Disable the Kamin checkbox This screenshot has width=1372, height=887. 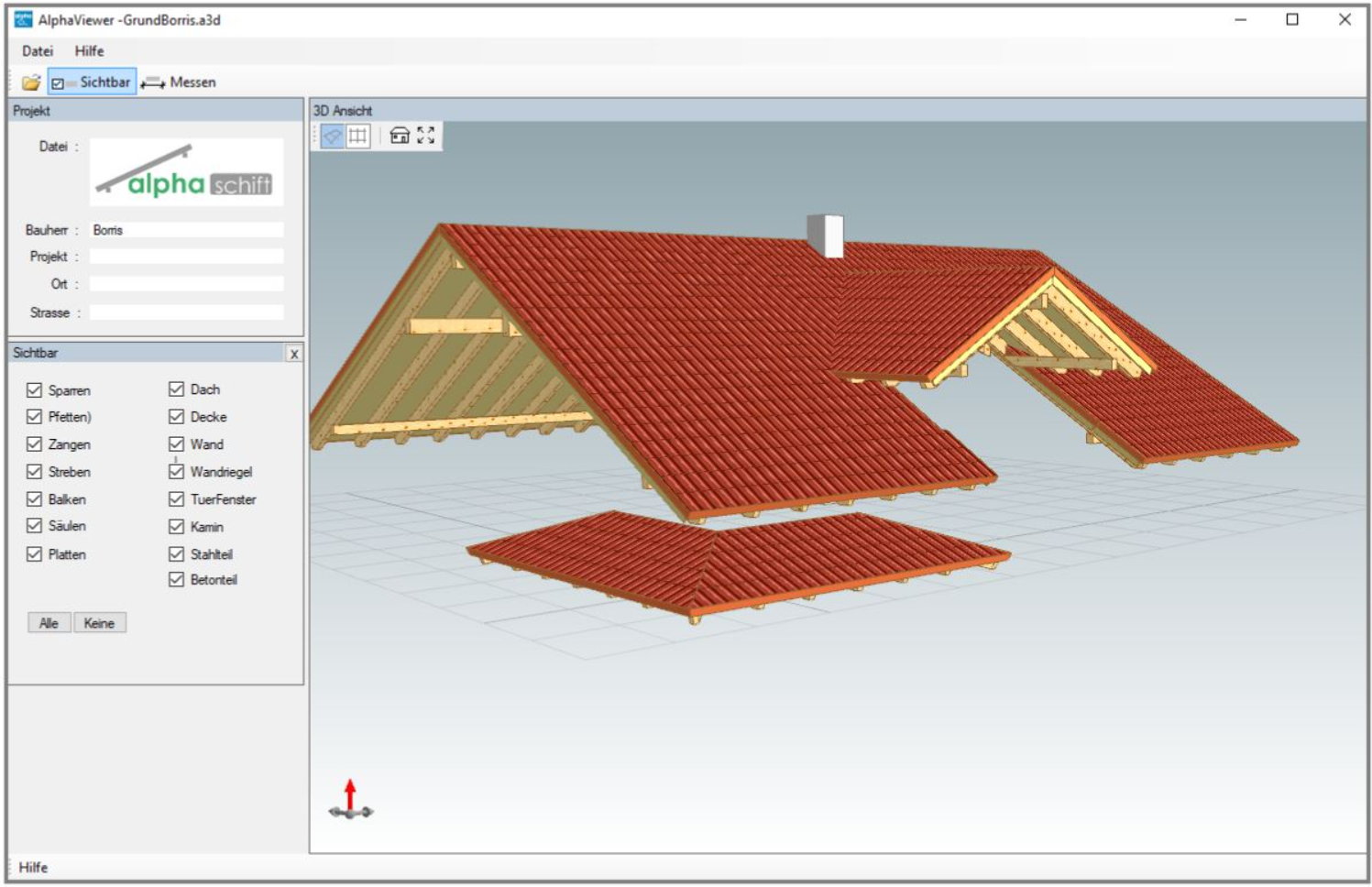[x=177, y=527]
